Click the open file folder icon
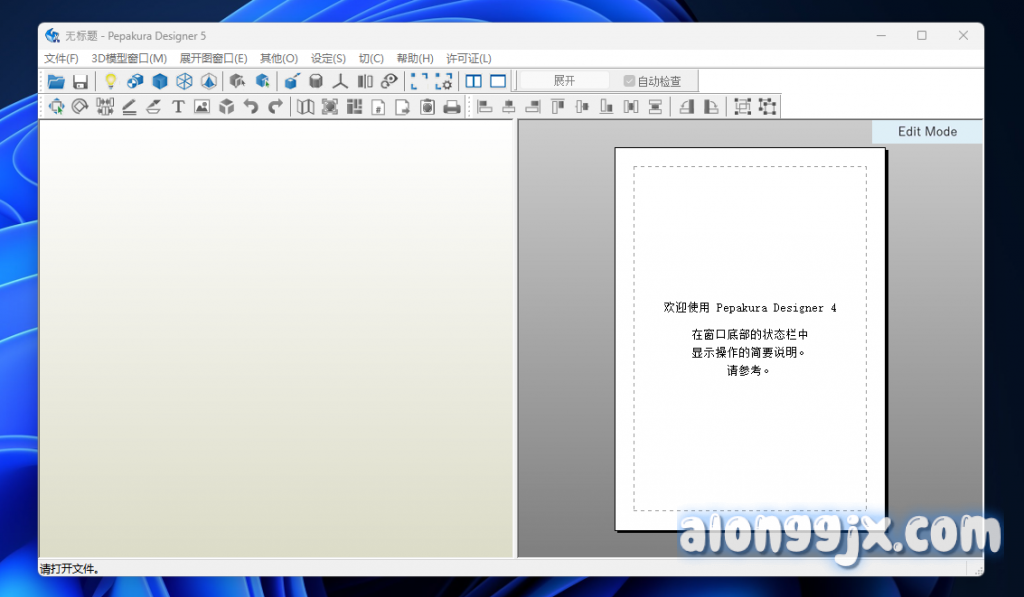The height and width of the screenshot is (597, 1024). pos(56,81)
